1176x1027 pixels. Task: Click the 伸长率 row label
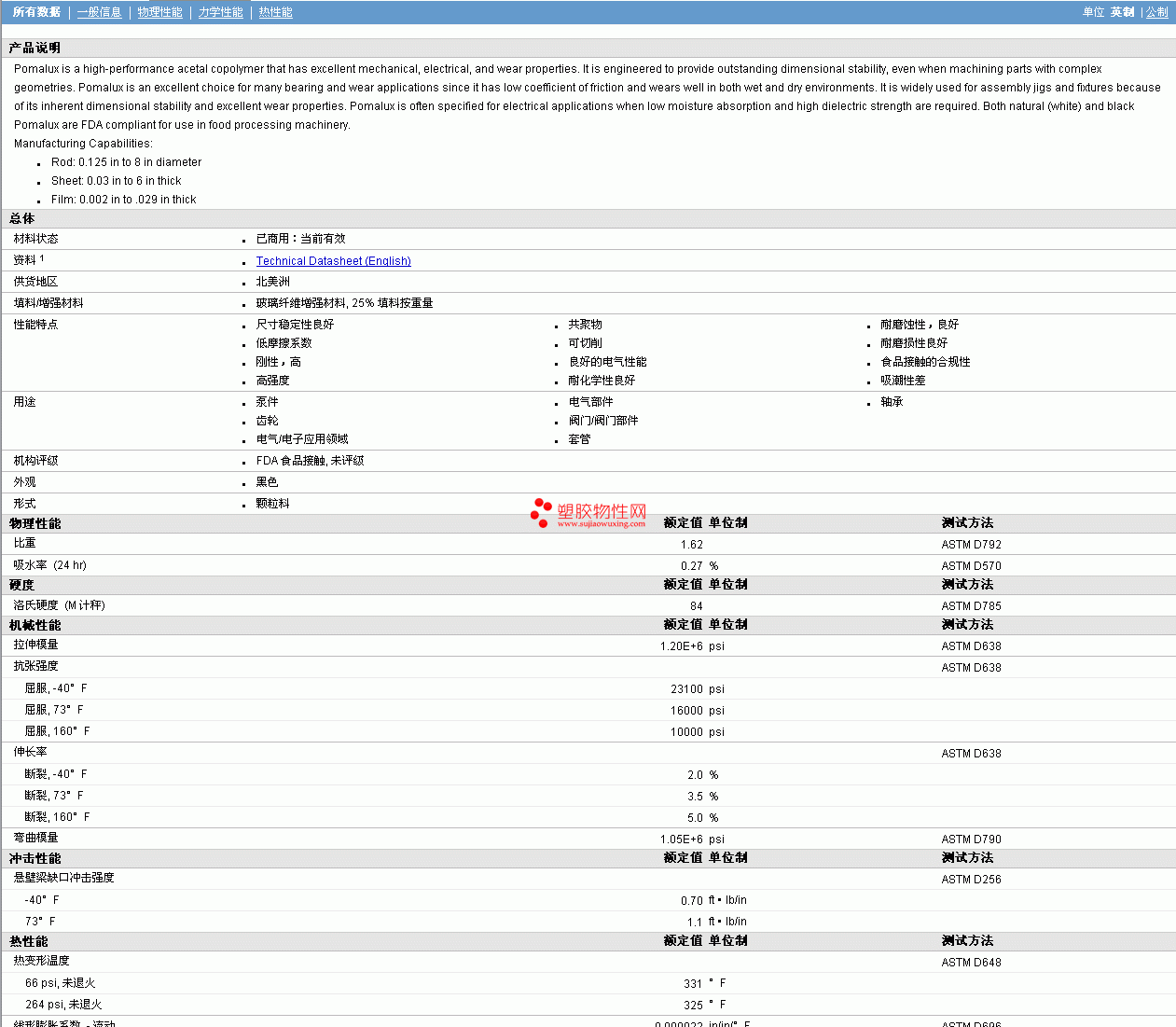(x=31, y=752)
